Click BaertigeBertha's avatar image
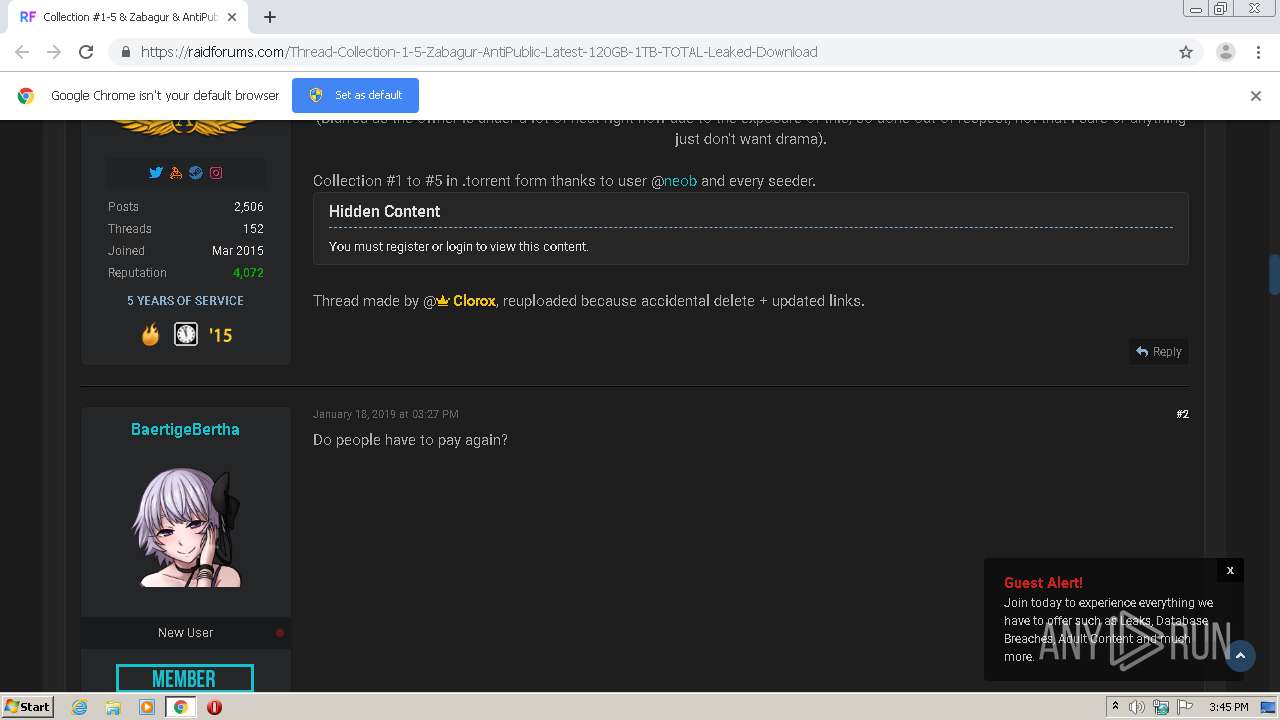Image resolution: width=1280 pixels, height=720 pixels. [x=186, y=528]
